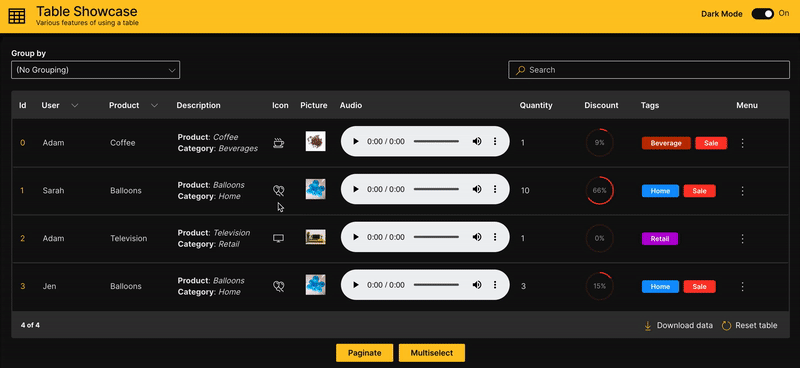This screenshot has height=368, width=800.
Task: Open audio options in Jen's row player
Action: pyautogui.click(x=494, y=285)
